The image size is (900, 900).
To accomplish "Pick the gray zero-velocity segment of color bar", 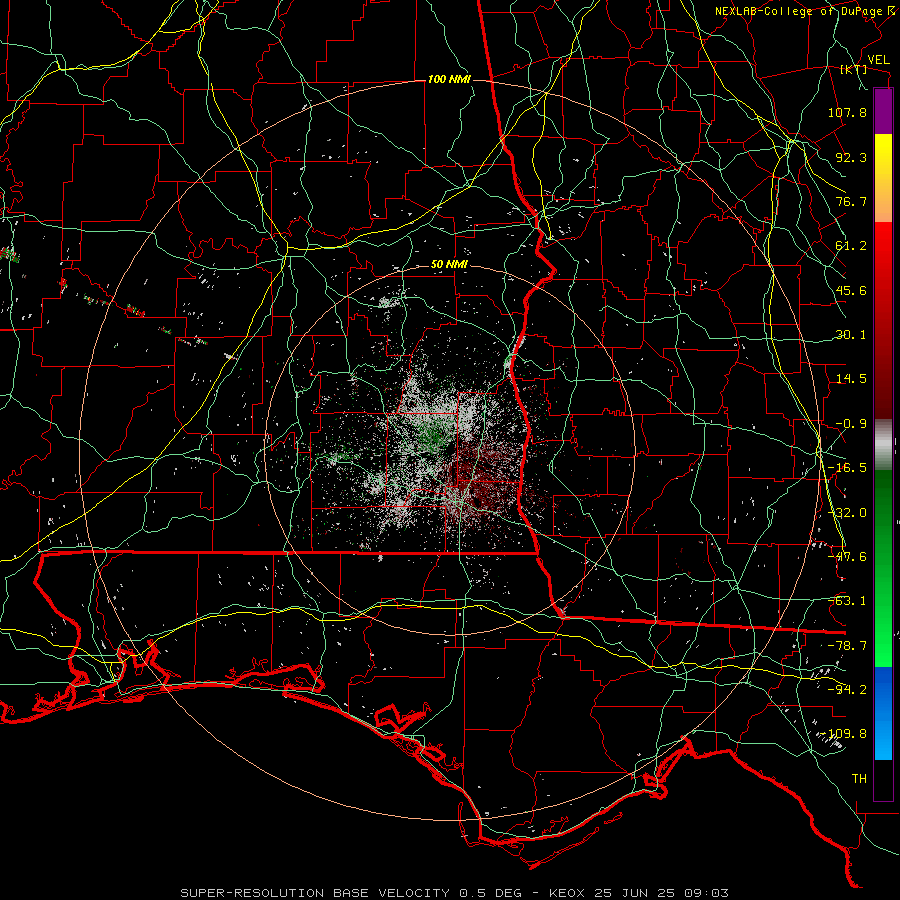I will 883,445.
